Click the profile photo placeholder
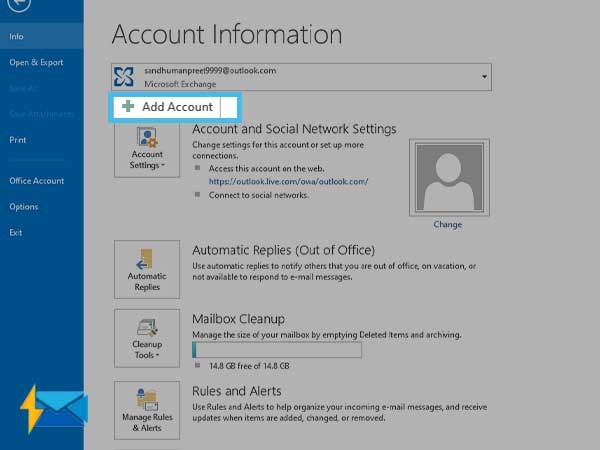 [449, 177]
